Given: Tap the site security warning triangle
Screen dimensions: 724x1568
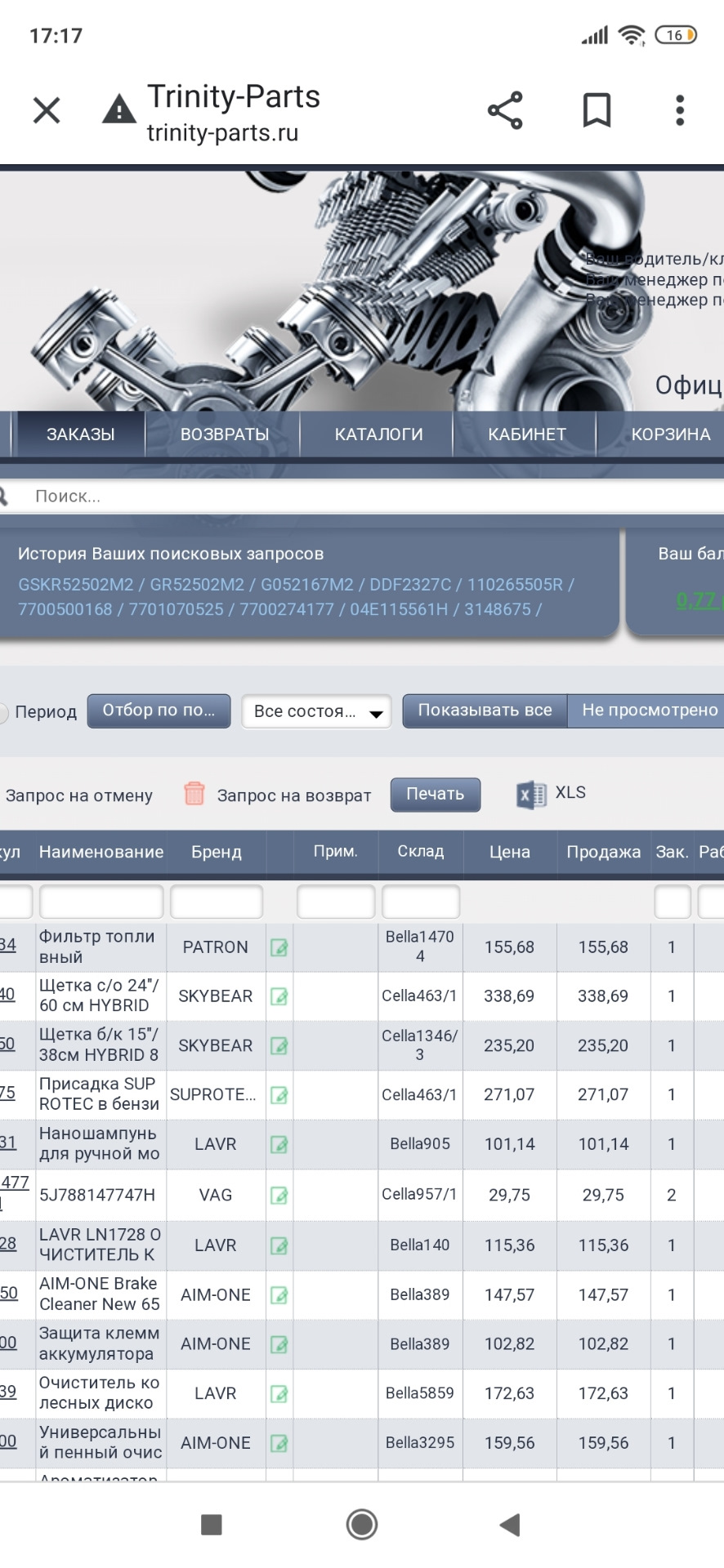Looking at the screenshot, I should pos(119,109).
